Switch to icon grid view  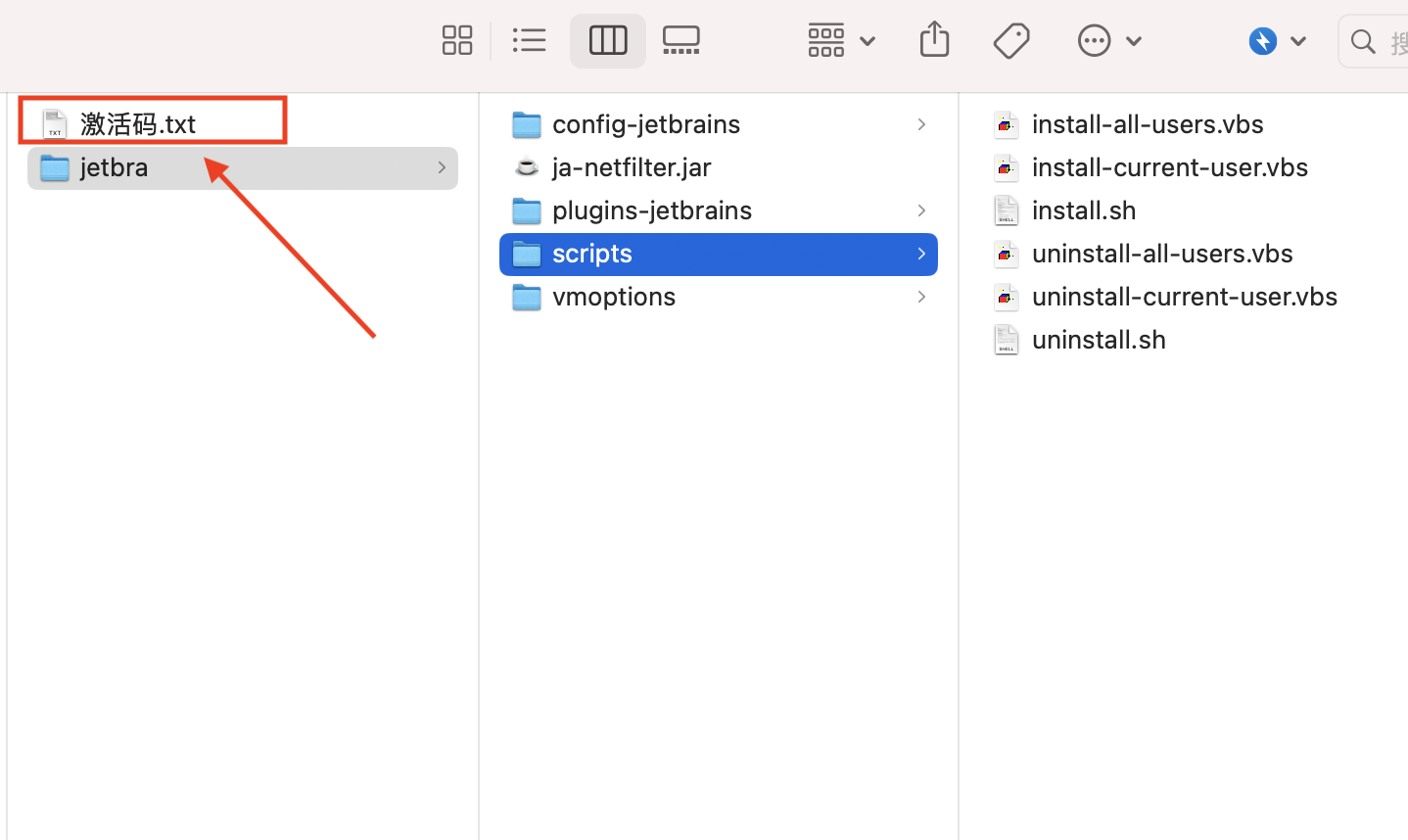tap(457, 40)
